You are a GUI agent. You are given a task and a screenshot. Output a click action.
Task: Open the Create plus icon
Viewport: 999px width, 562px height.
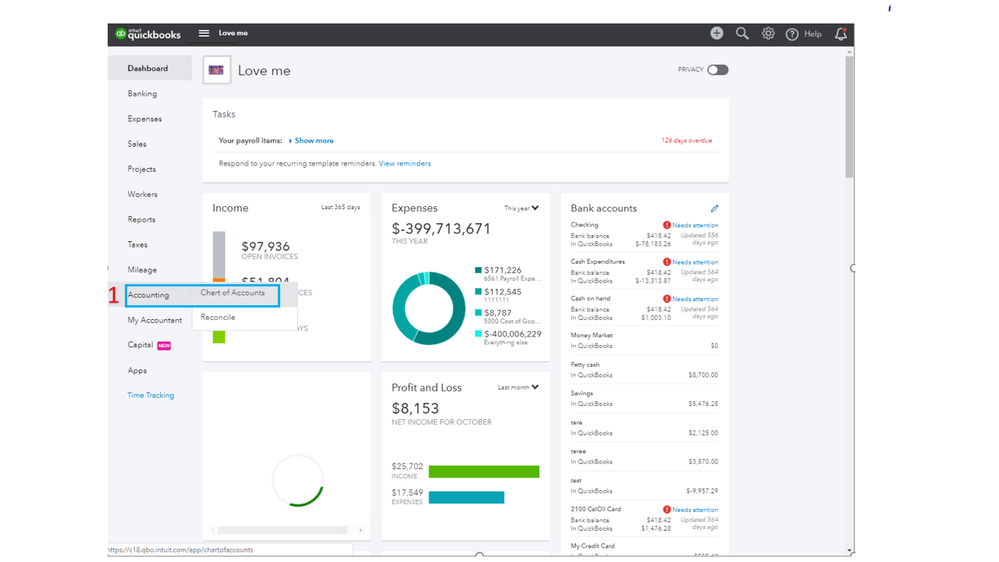pos(717,33)
